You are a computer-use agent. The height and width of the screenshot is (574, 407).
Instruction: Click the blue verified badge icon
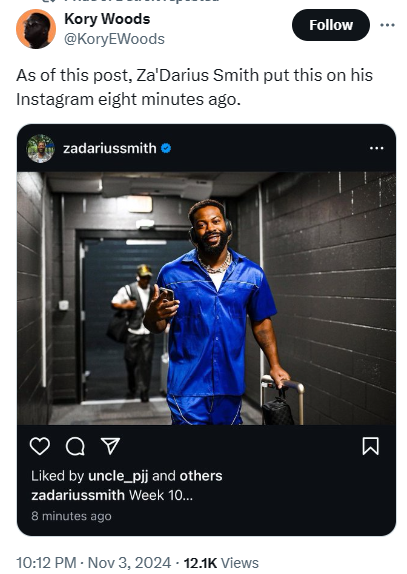[166, 148]
